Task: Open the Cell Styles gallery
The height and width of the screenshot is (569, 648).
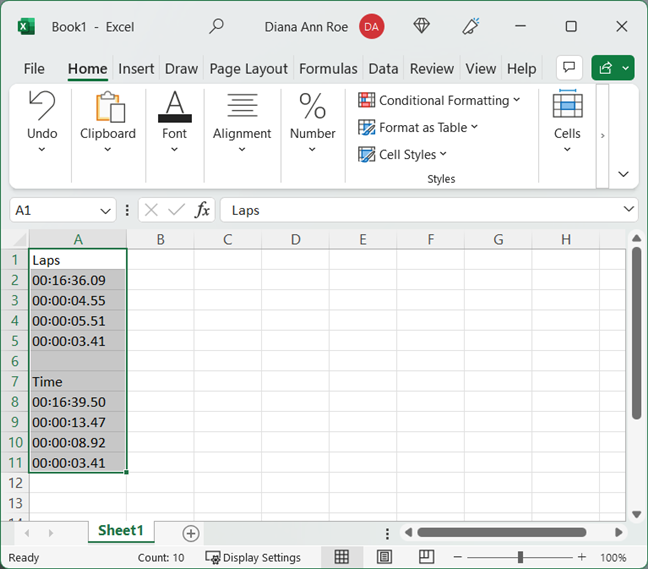Action: coord(403,154)
